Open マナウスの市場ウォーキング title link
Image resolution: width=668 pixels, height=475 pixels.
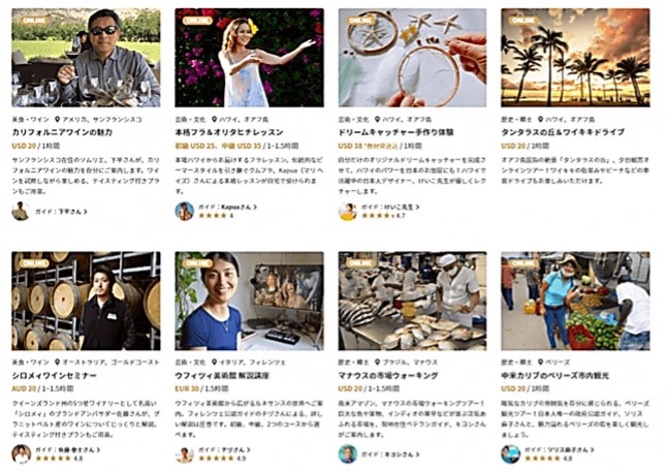pos(388,376)
